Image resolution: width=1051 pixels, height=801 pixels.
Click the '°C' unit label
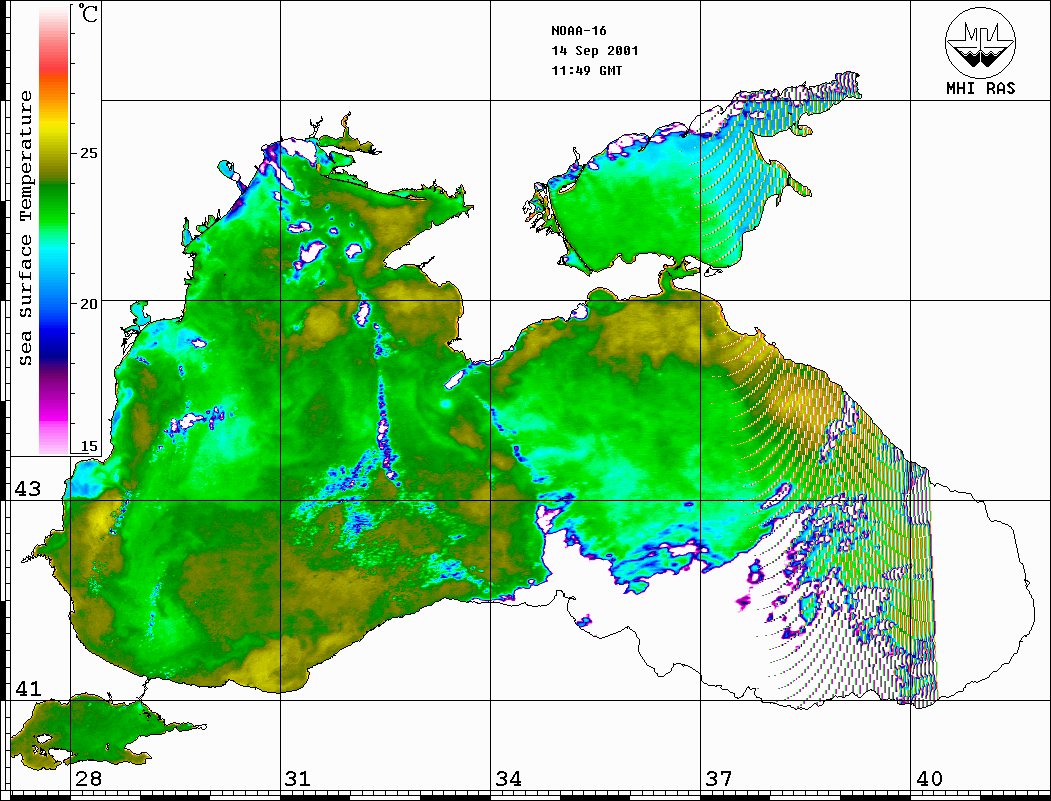pyautogui.click(x=88, y=13)
